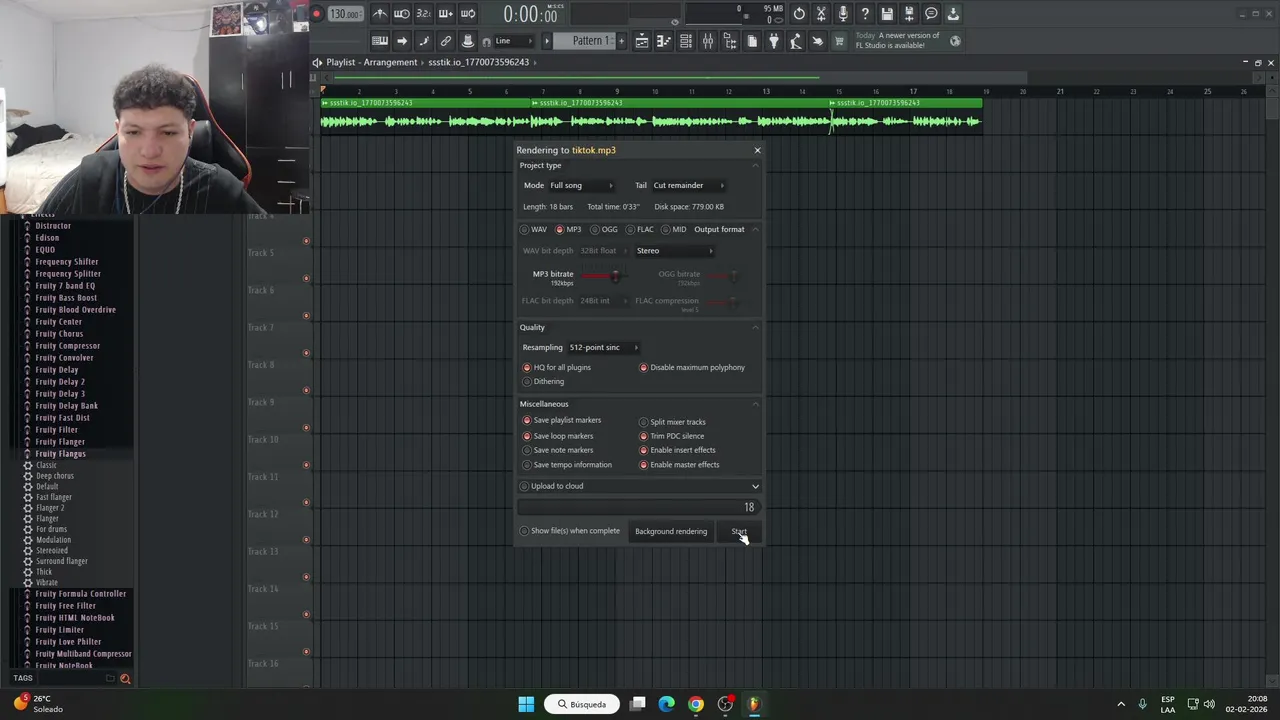This screenshot has width=1280, height=720.
Task: Open the View browser icon
Action: (730, 41)
